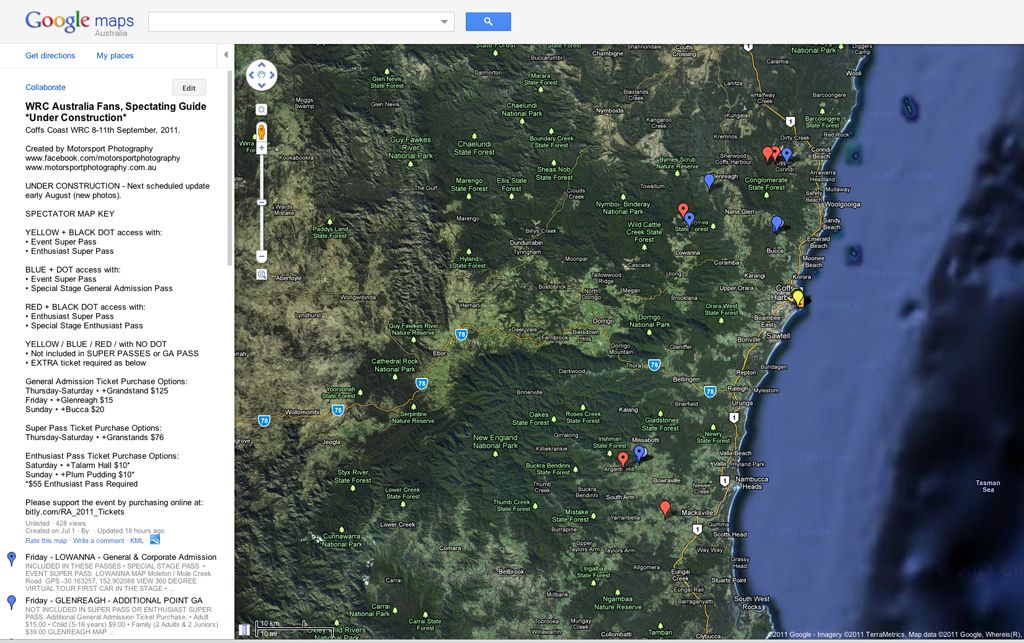Click the Conglomerate State Forest label
This screenshot has width=1024, height=643.
(x=766, y=183)
